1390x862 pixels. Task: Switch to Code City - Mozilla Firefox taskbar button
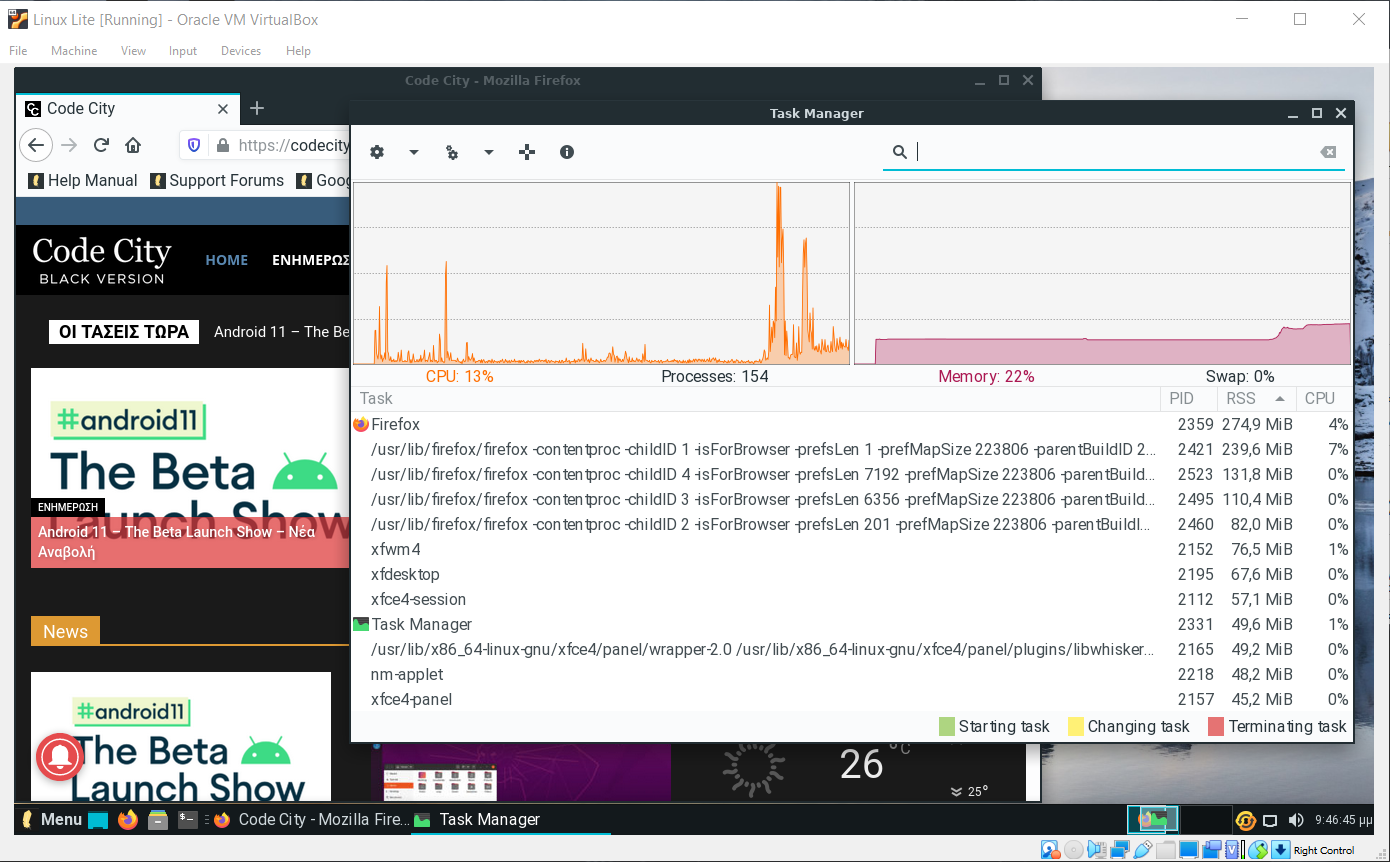[x=311, y=820]
